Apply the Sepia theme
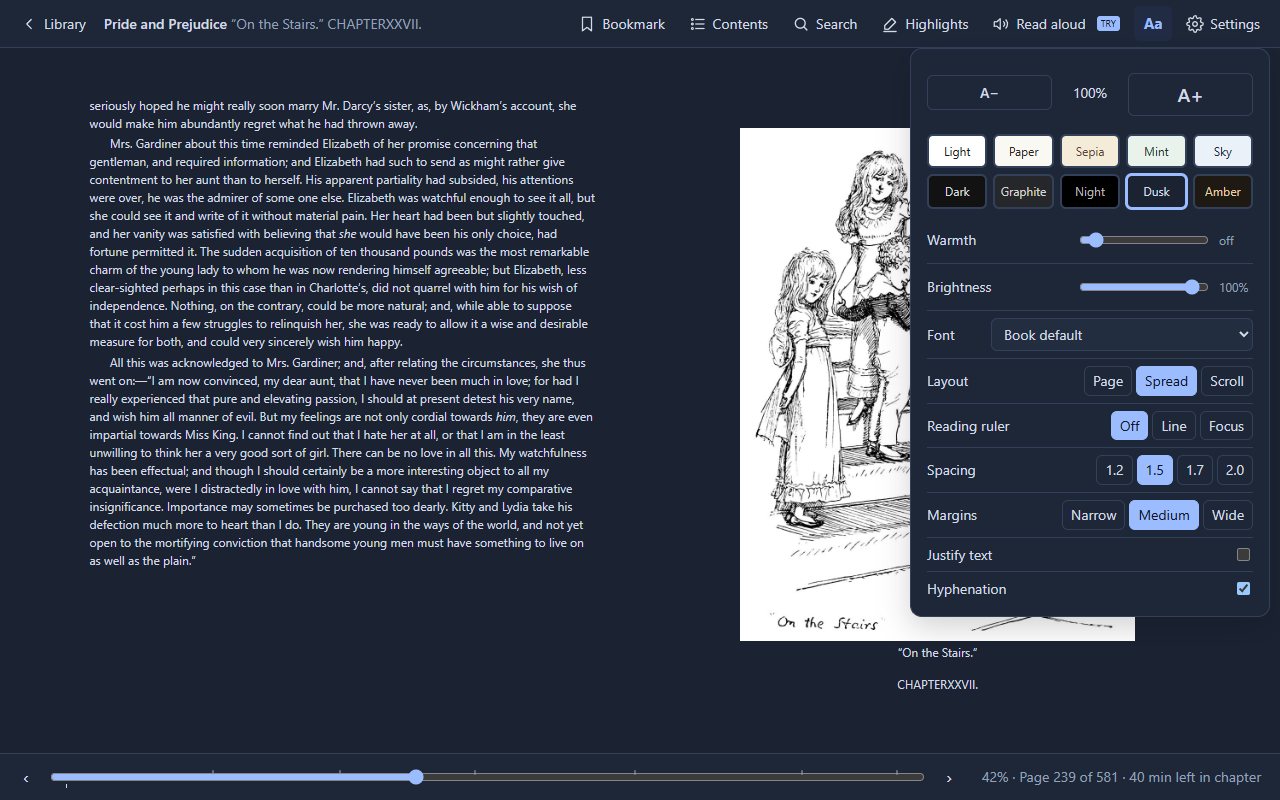The height and width of the screenshot is (800, 1280). point(1090,151)
